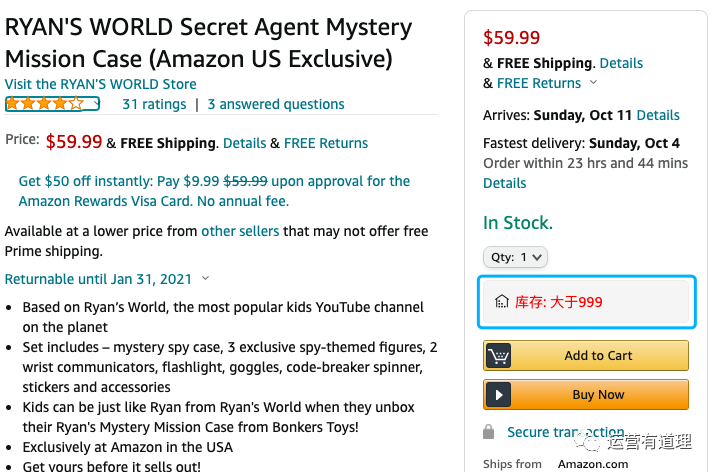Click the padlock secure transaction icon

(489, 432)
